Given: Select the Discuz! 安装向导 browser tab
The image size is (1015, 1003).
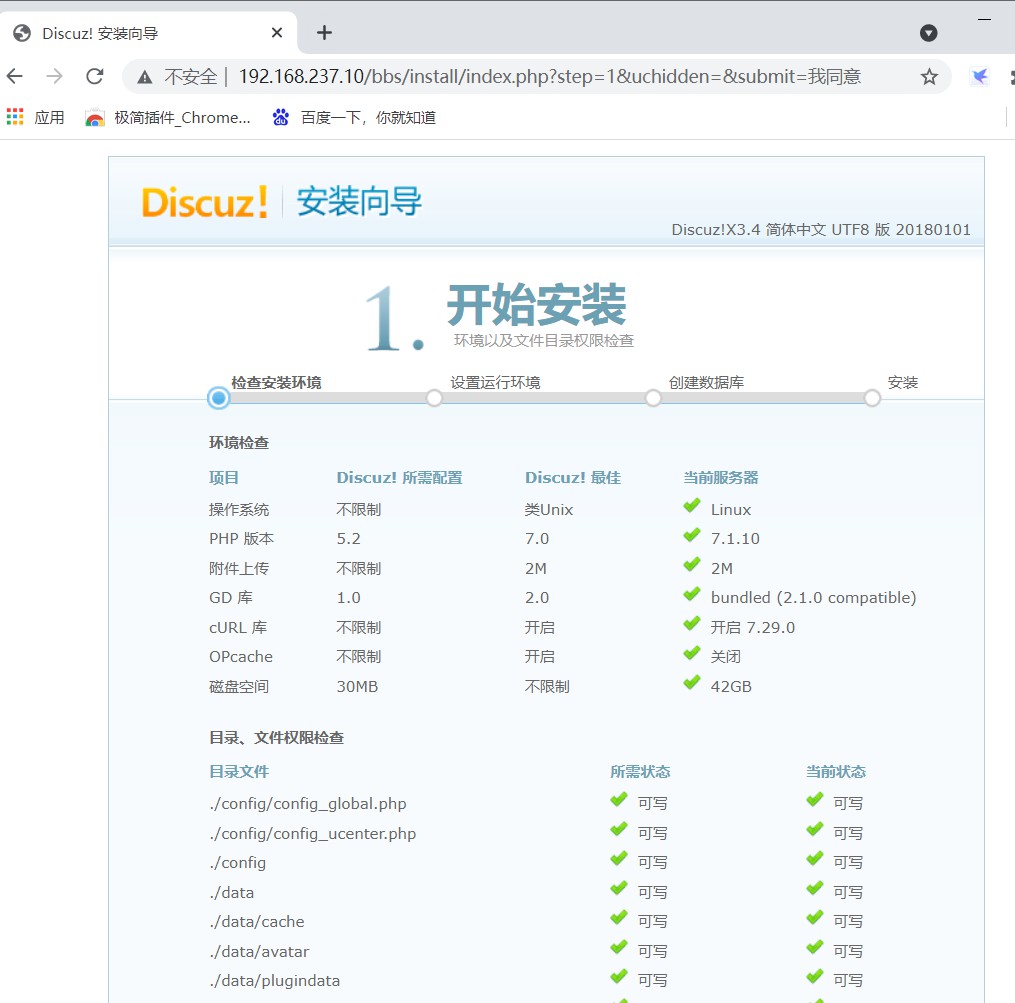Looking at the screenshot, I should pyautogui.click(x=149, y=33).
